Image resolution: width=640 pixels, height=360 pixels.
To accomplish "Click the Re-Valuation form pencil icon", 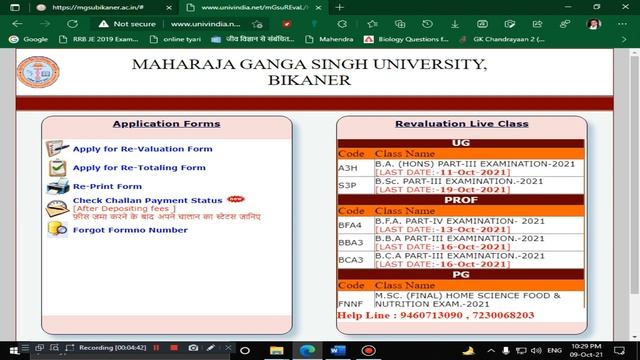I will pyautogui.click(x=57, y=148).
